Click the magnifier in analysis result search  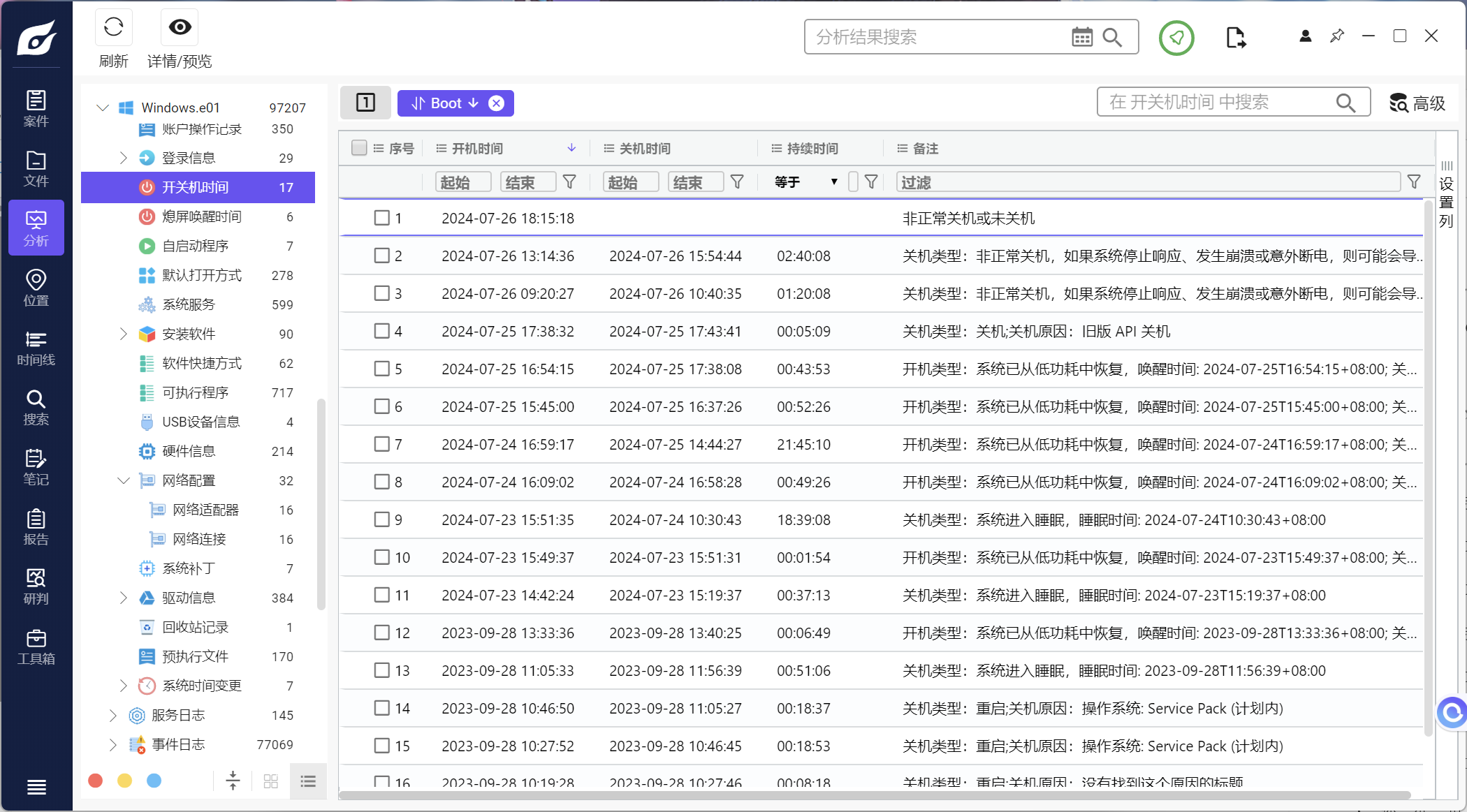pyautogui.click(x=1112, y=37)
